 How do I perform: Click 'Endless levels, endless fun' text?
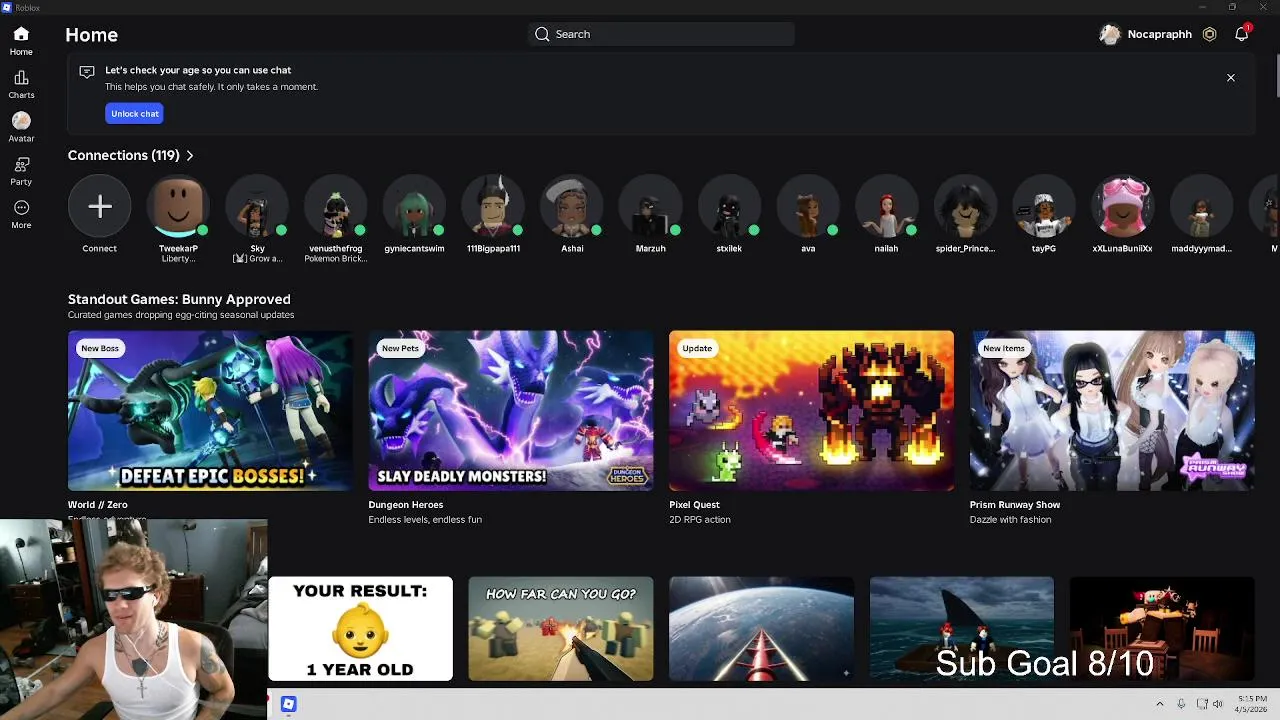[x=425, y=520]
